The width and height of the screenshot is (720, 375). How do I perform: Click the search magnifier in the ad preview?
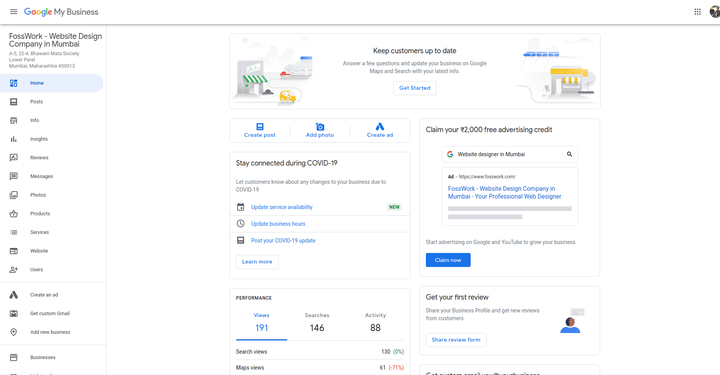click(569, 154)
